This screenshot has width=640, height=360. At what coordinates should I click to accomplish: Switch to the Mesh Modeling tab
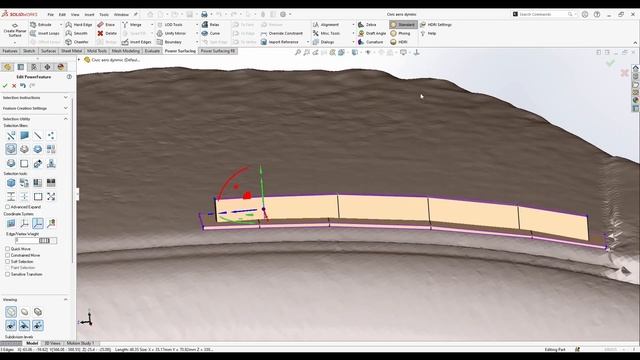click(125, 51)
